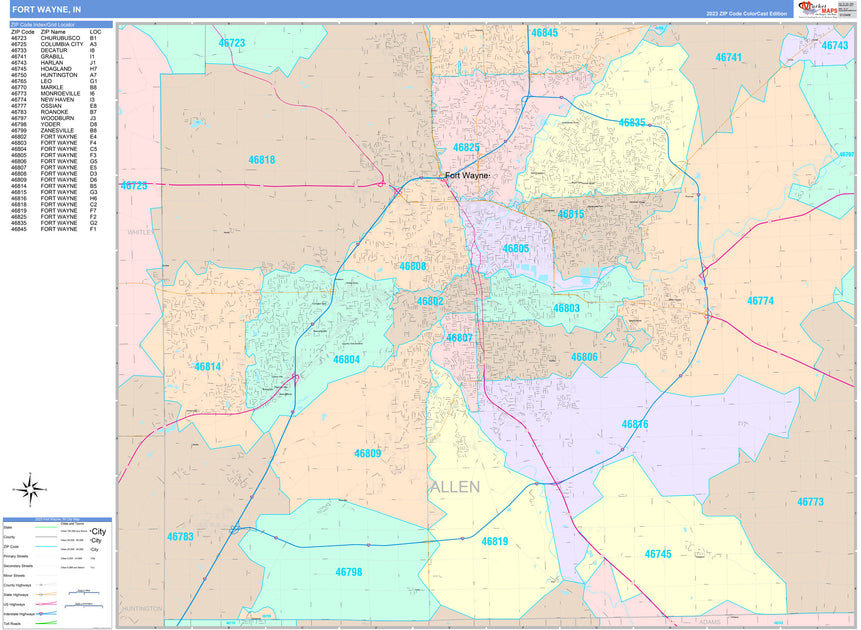Click the miles scale bar in legend
Image resolution: width=861 pixels, height=630 pixels.
(x=84, y=592)
